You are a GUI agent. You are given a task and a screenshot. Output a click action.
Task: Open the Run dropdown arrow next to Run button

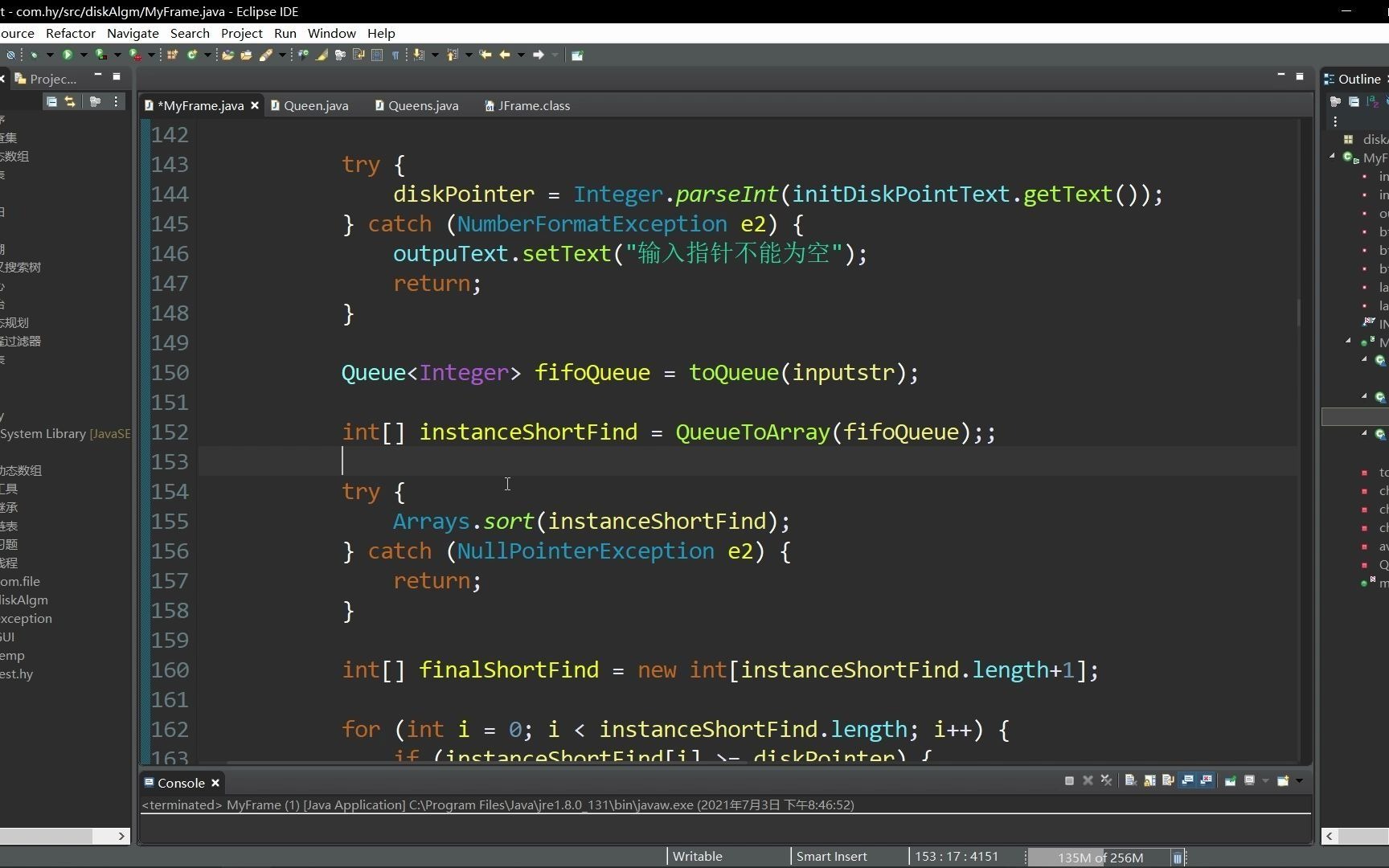[x=84, y=55]
